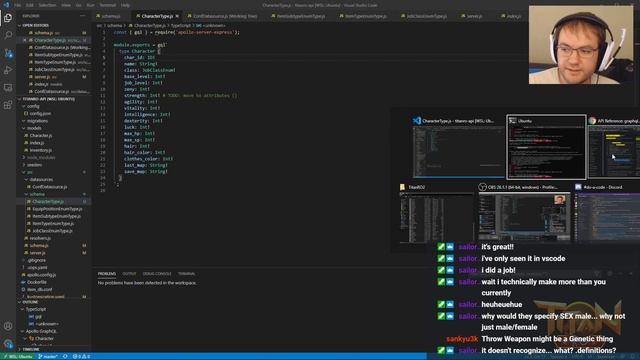Close CharacterType.js in Open Editors list
This screenshot has width=640, height=360.
coord(25,40)
